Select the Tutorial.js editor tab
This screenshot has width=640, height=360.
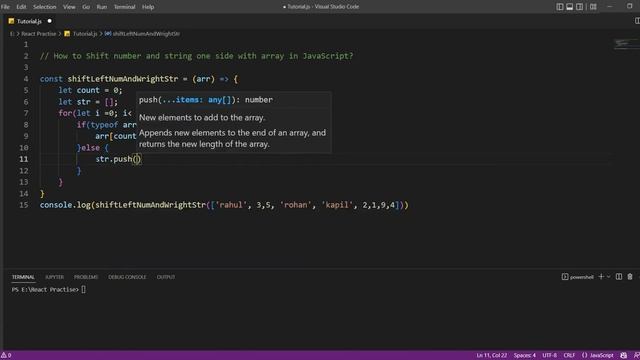coord(29,21)
